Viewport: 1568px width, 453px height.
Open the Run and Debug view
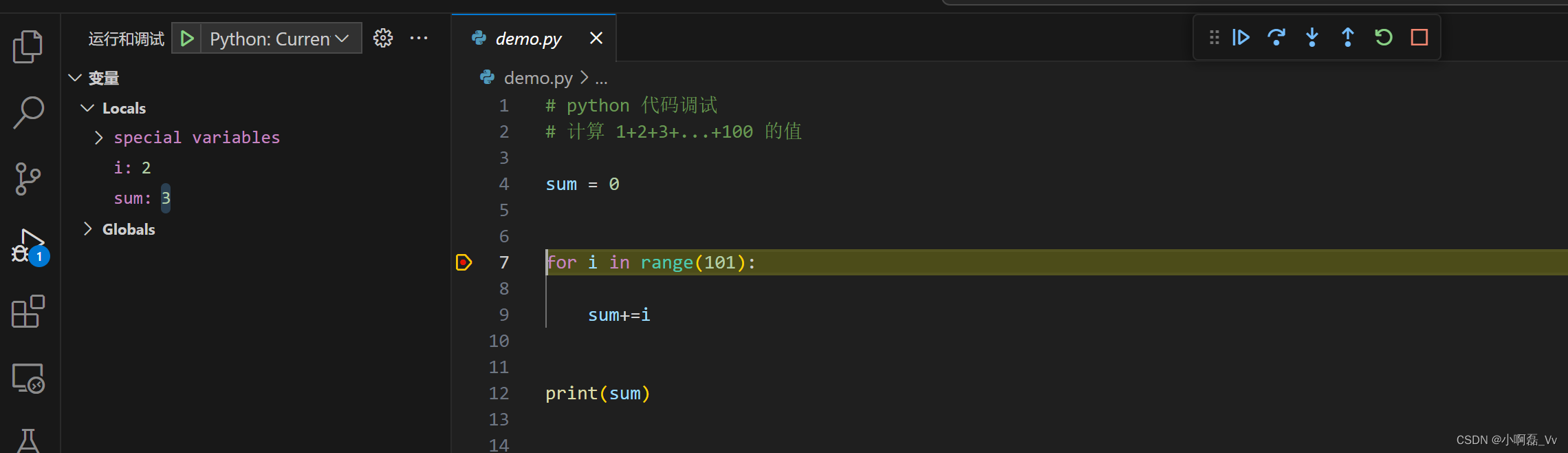(x=30, y=246)
